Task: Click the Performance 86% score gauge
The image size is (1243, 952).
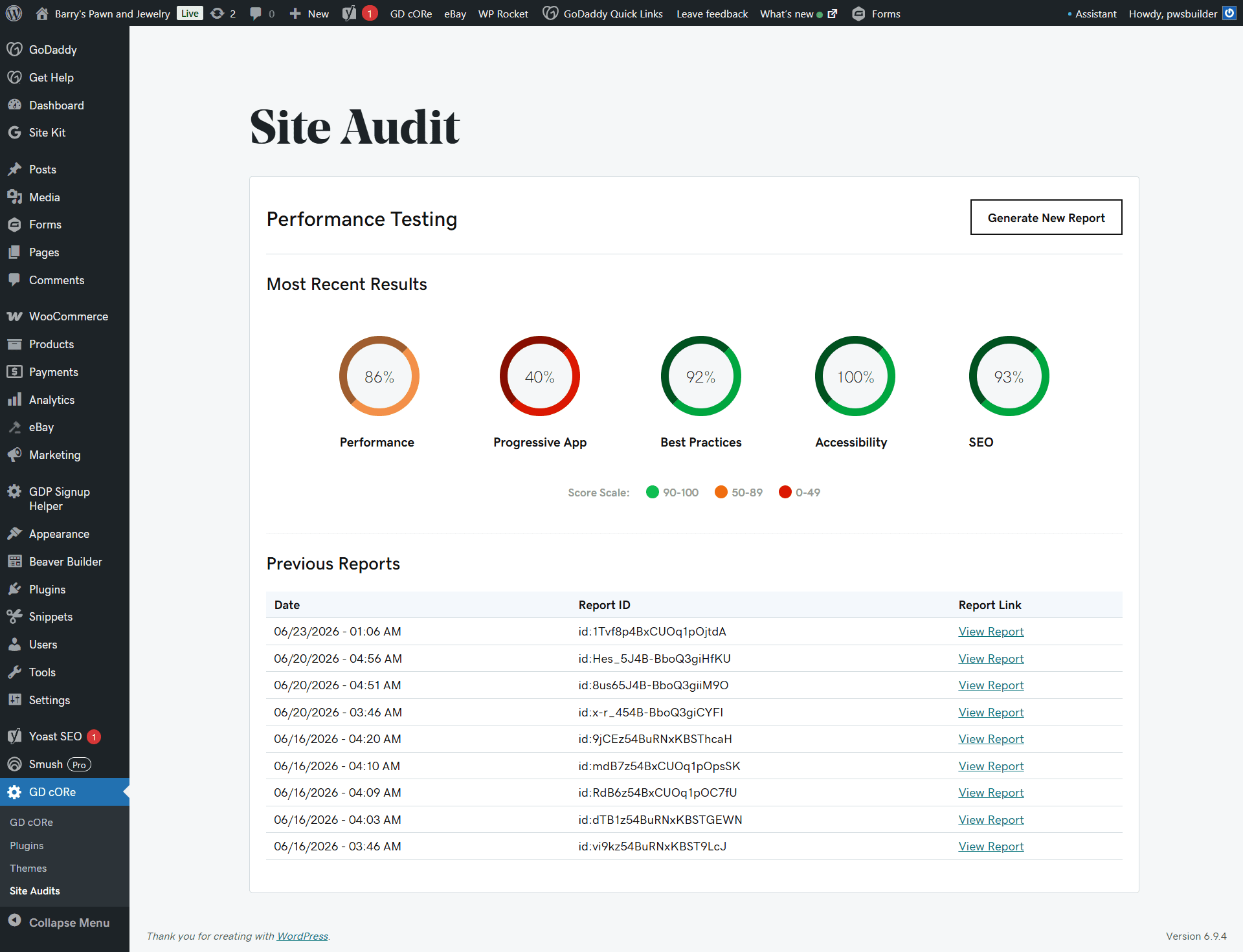Action: 379,376
